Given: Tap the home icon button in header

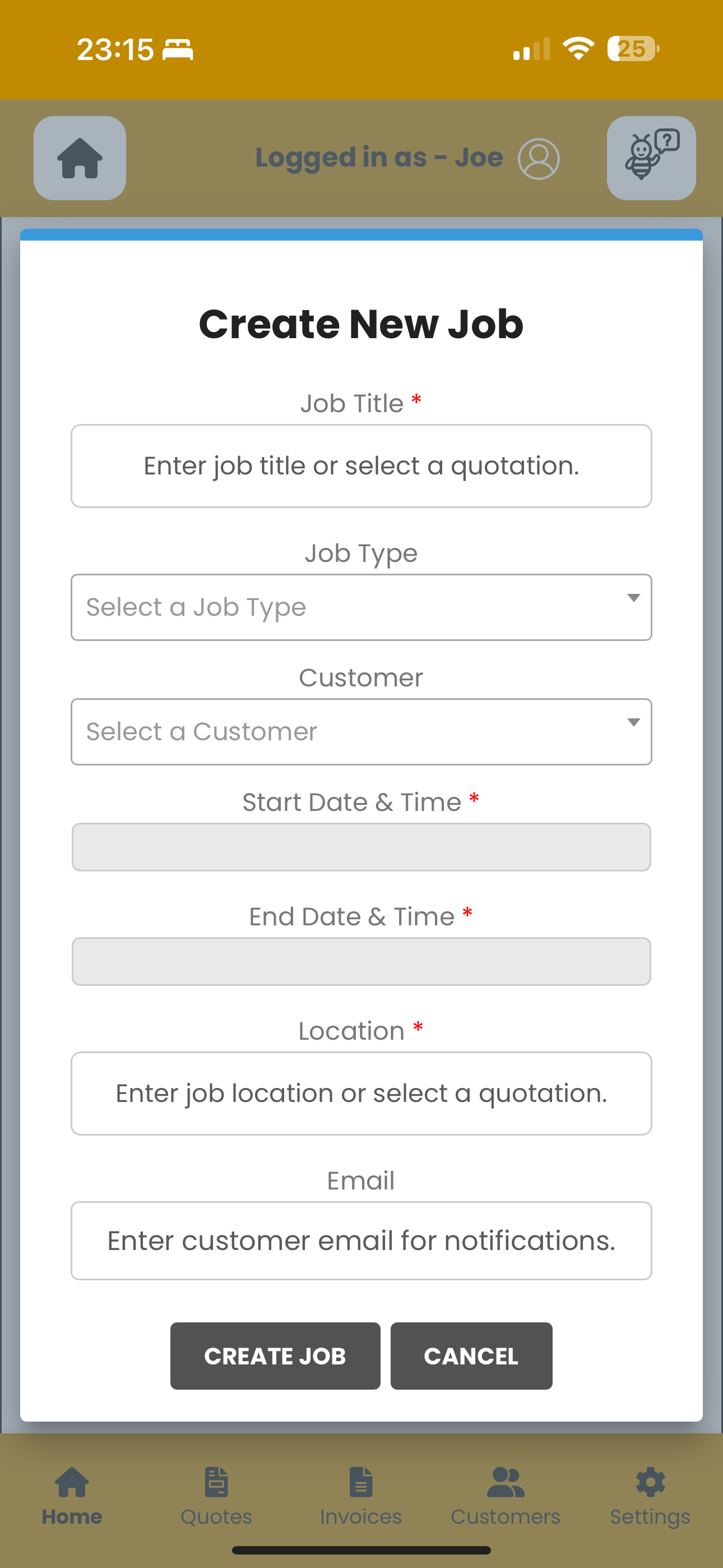Looking at the screenshot, I should 80,158.
